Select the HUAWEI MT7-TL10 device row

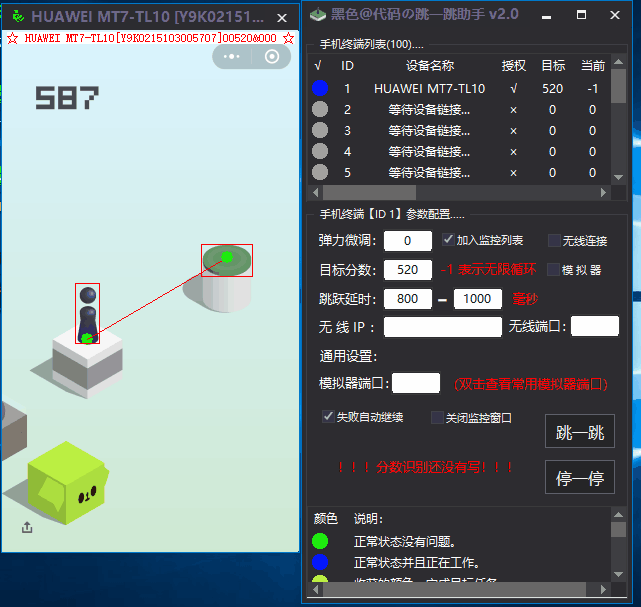pyautogui.click(x=429, y=88)
